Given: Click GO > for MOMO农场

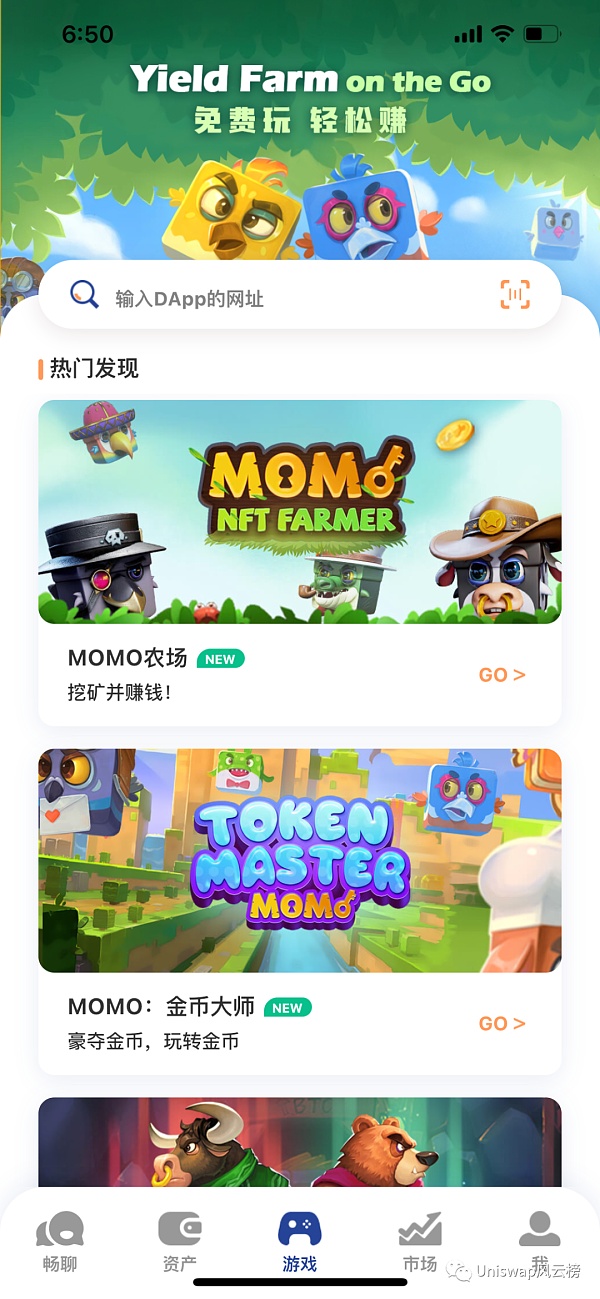Looking at the screenshot, I should 502,675.
